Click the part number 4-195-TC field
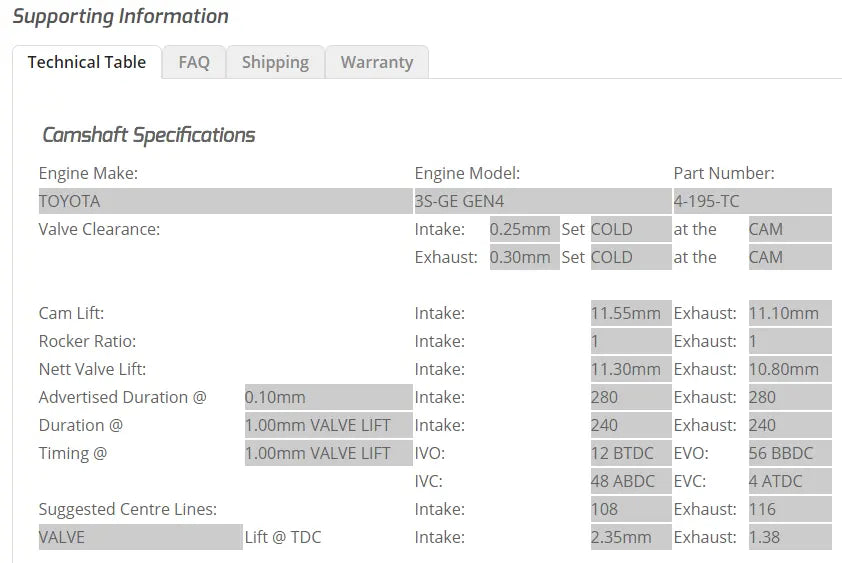Viewport: 842px width, 563px height. (x=752, y=201)
